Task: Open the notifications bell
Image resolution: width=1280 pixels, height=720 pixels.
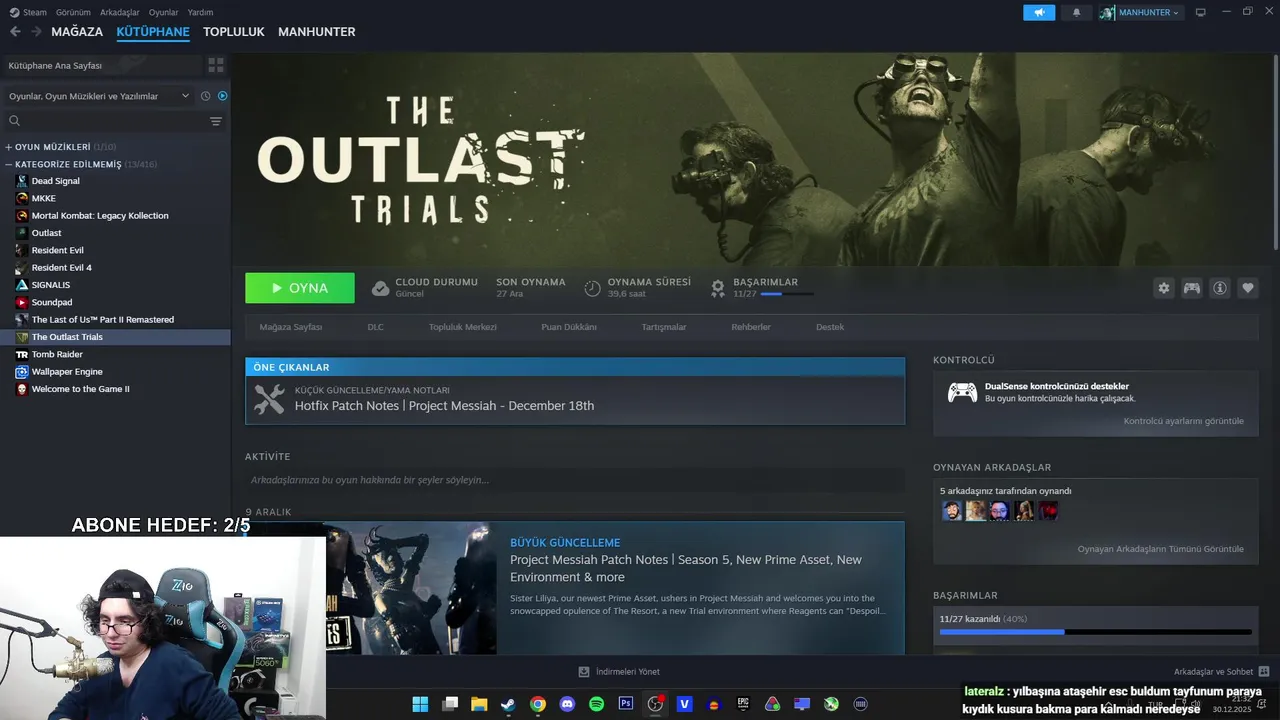Action: (1077, 12)
